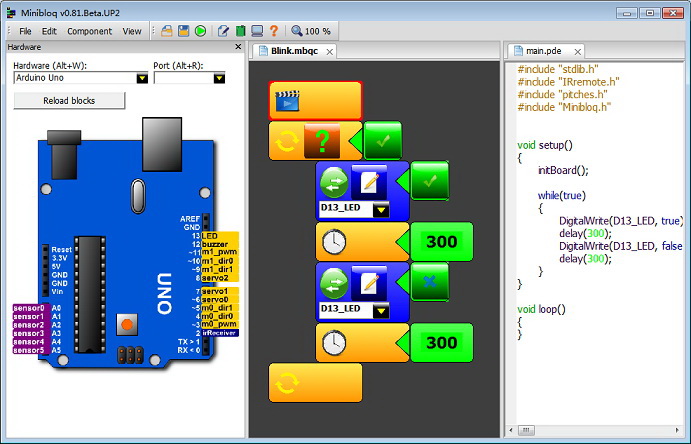Click the Save floppy disk icon
This screenshot has width=691, height=444.
(x=184, y=31)
